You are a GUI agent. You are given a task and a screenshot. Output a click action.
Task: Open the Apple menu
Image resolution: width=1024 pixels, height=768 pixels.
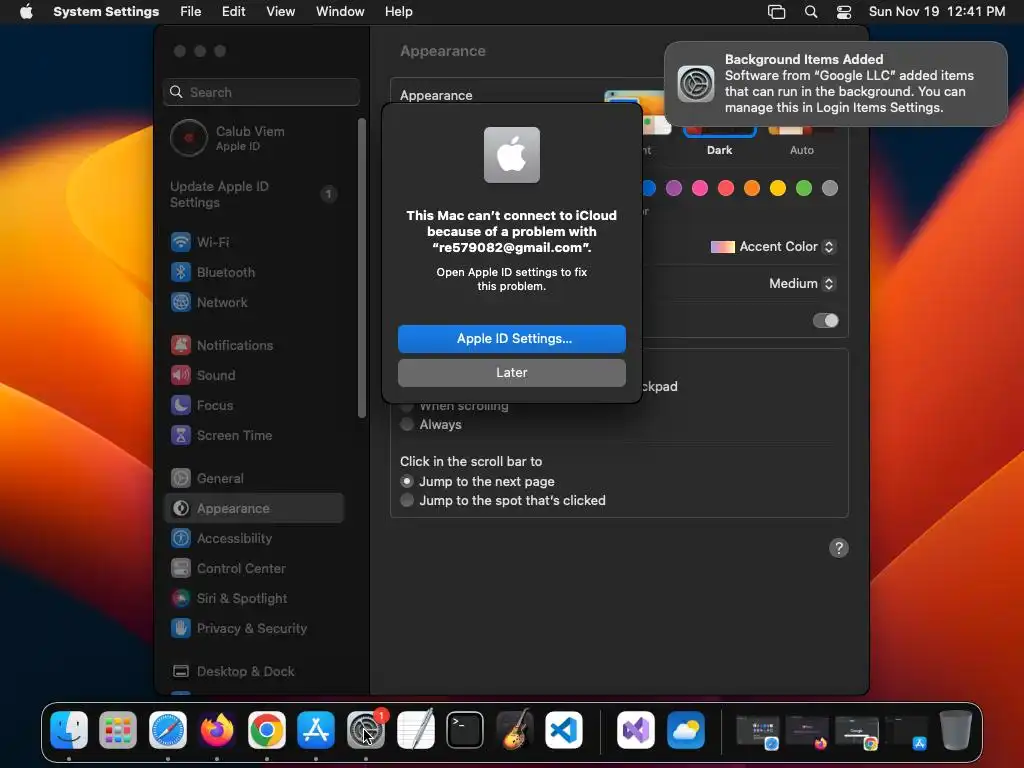point(26,12)
